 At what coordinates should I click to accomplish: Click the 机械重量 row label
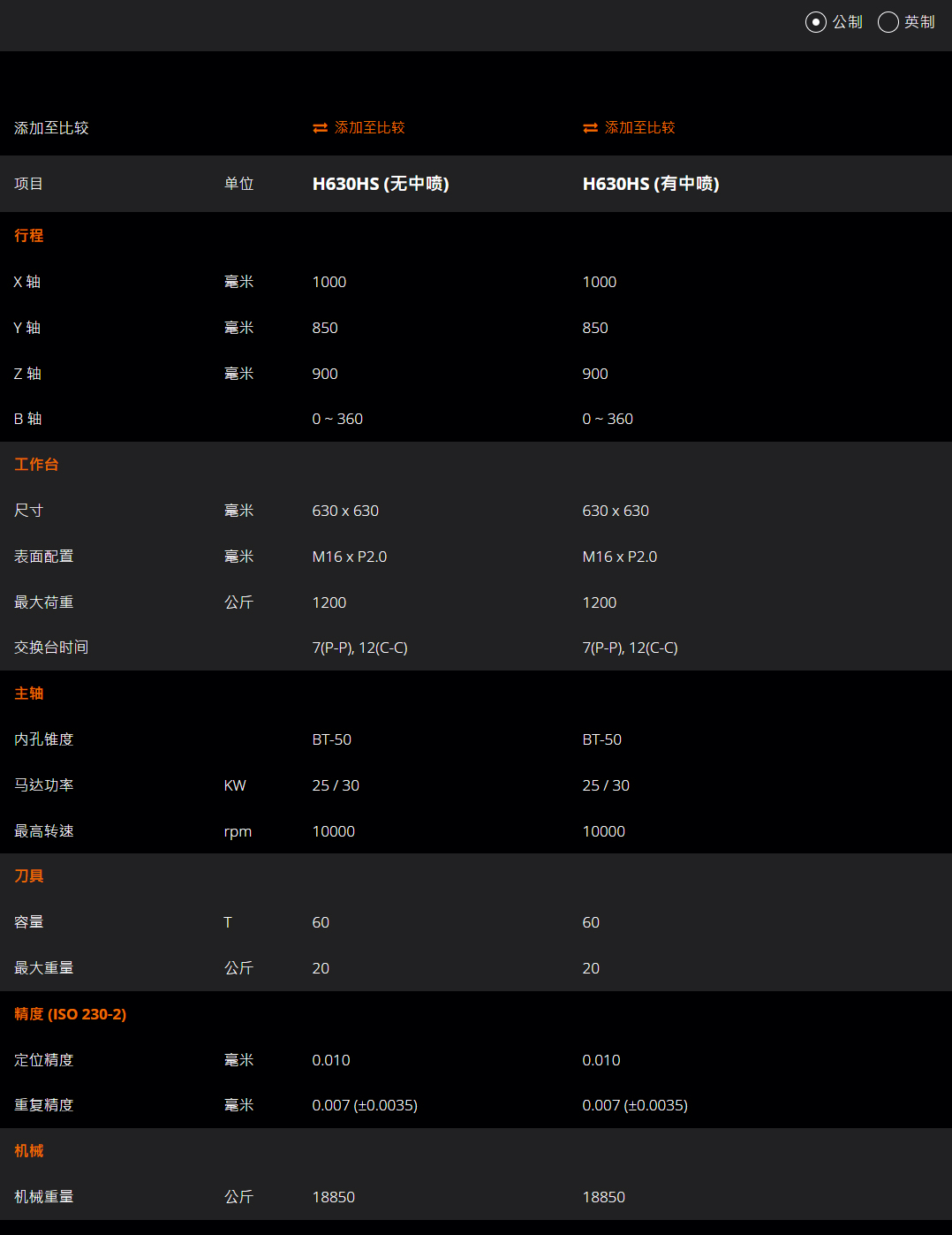44,1197
